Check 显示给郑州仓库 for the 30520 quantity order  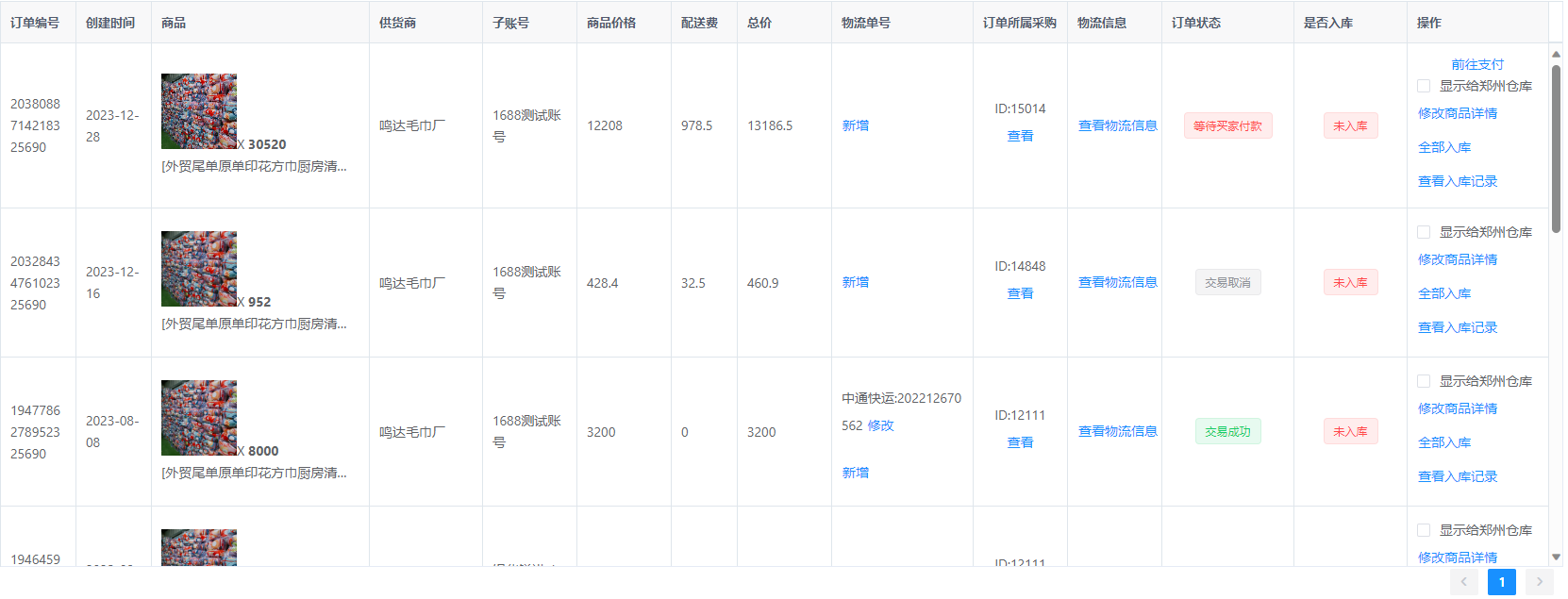coord(1424,86)
